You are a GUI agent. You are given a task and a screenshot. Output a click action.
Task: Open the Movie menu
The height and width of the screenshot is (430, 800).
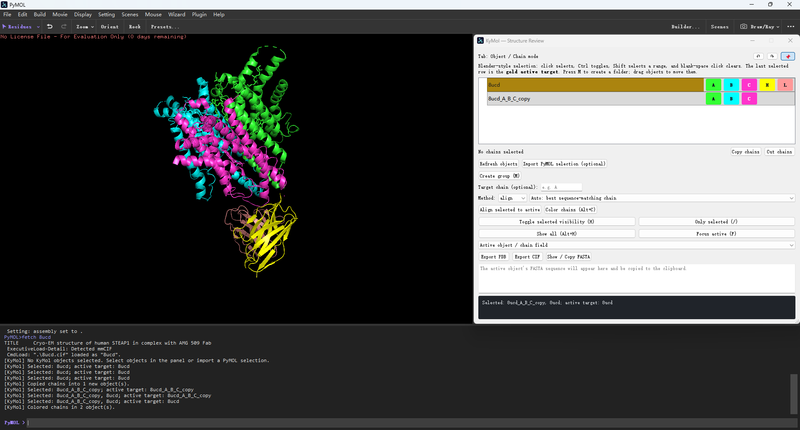pyautogui.click(x=60, y=14)
